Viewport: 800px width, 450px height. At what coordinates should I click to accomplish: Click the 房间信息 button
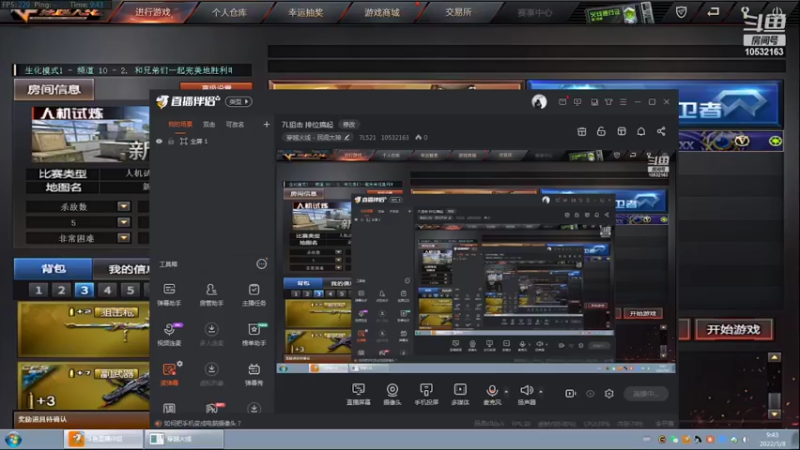(x=54, y=89)
